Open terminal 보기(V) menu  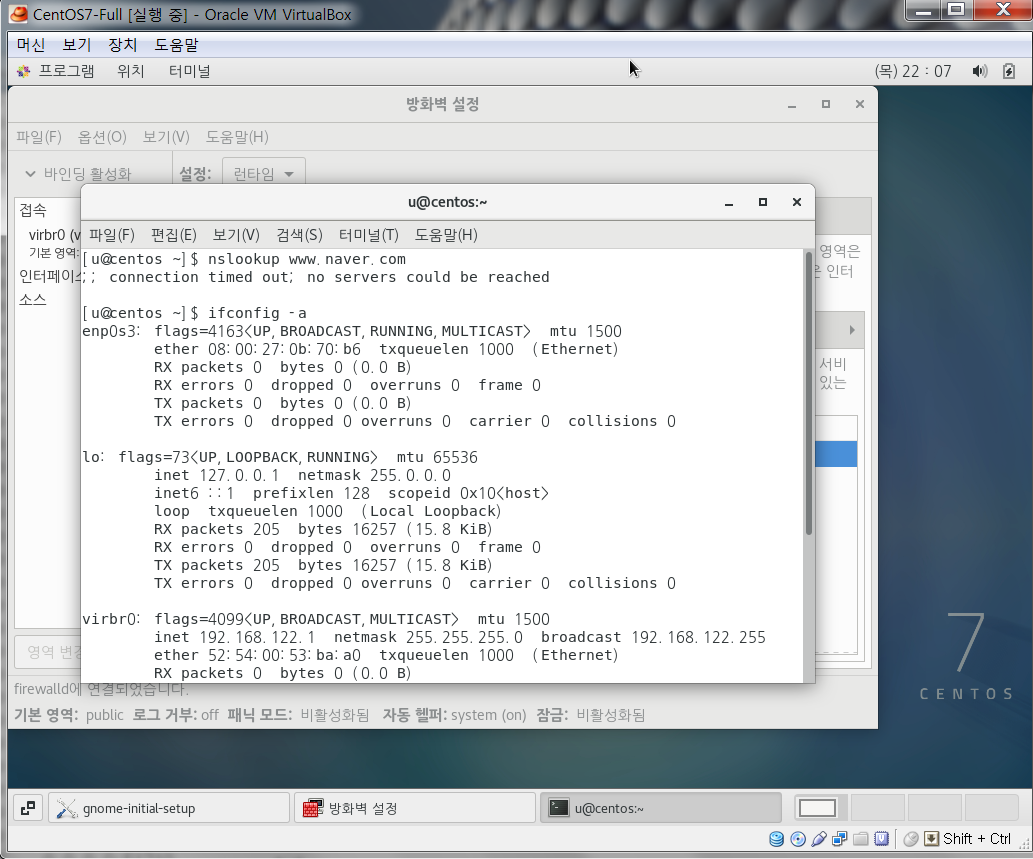(237, 235)
